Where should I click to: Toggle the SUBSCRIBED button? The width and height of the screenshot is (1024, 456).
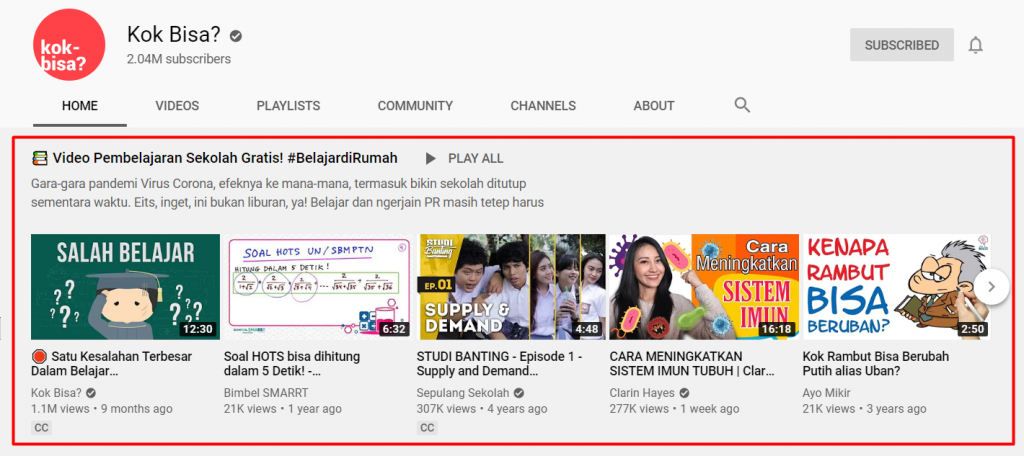click(x=902, y=45)
